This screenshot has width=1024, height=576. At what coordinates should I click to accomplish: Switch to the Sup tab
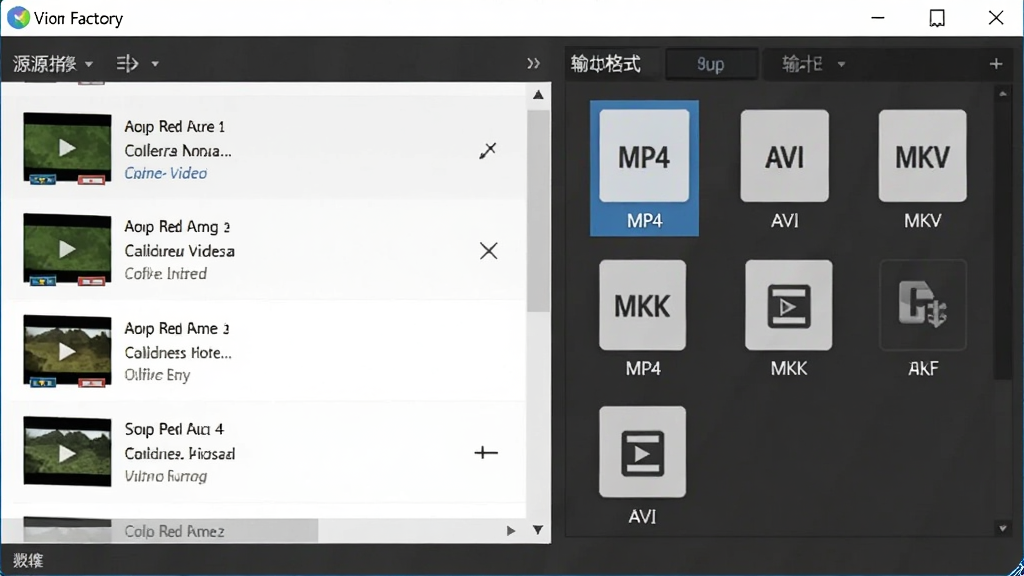(x=711, y=64)
